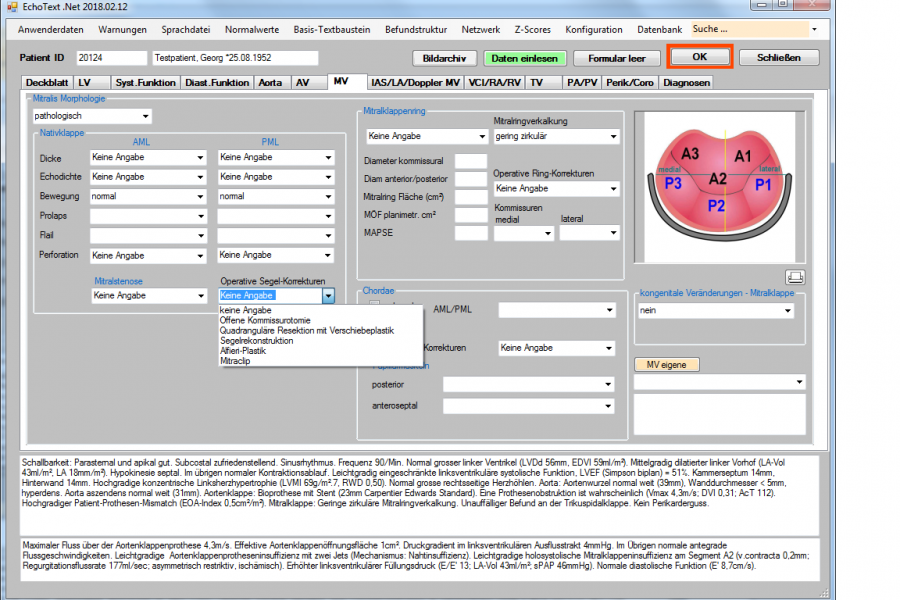900x600 pixels.
Task: Open the kongenitale Veränderungen dropdown
Action: pyautogui.click(x=716, y=311)
